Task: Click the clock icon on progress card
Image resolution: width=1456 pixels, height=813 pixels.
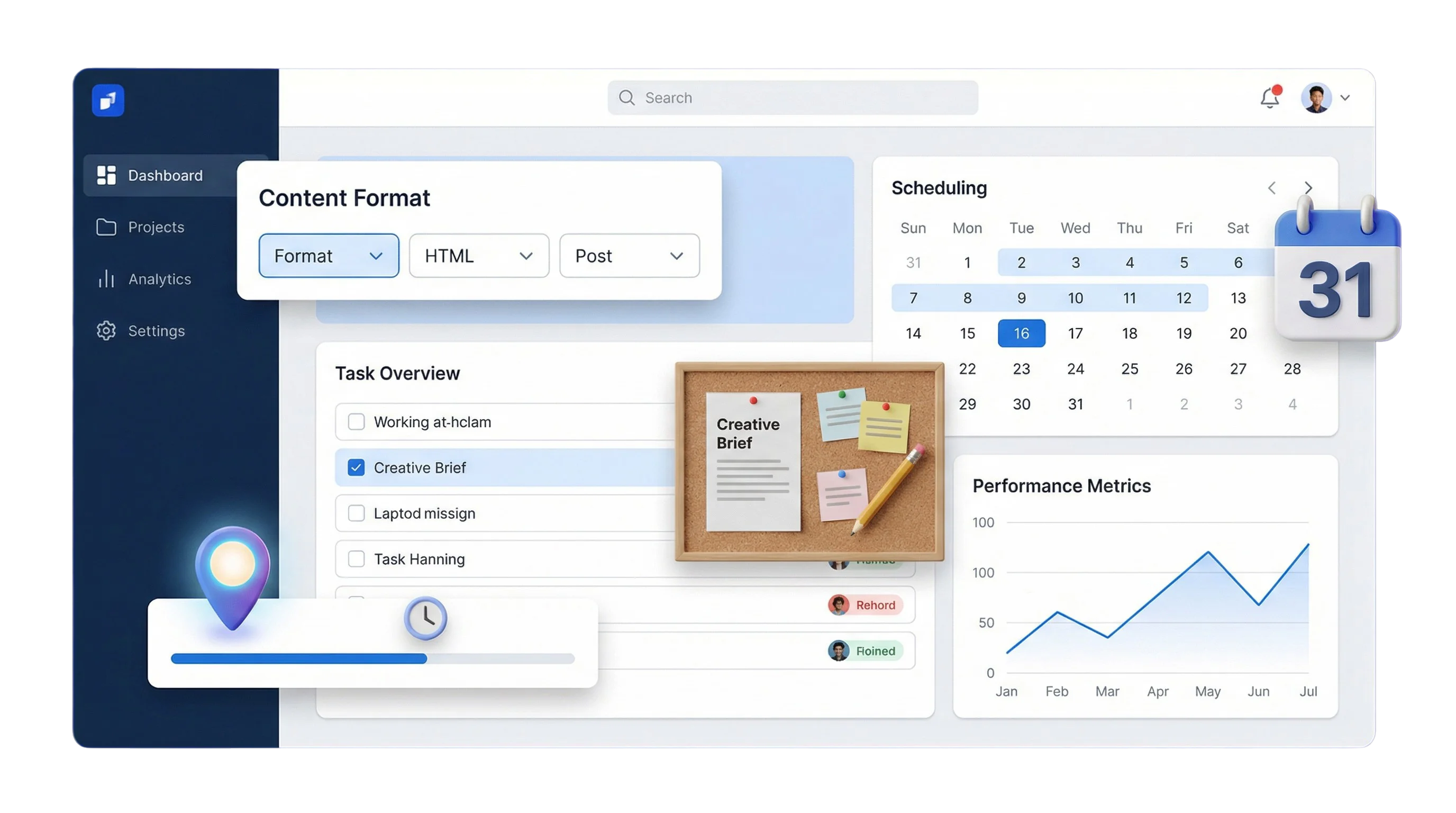Action: 425,618
